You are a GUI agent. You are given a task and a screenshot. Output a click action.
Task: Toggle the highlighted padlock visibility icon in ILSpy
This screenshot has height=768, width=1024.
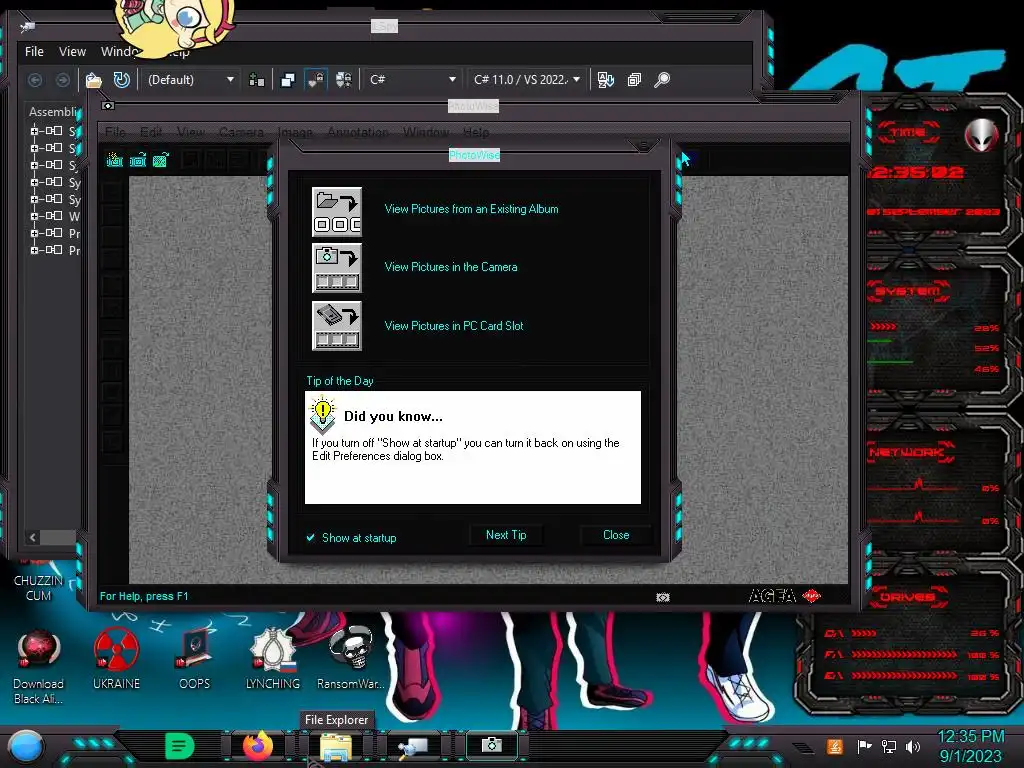point(315,80)
